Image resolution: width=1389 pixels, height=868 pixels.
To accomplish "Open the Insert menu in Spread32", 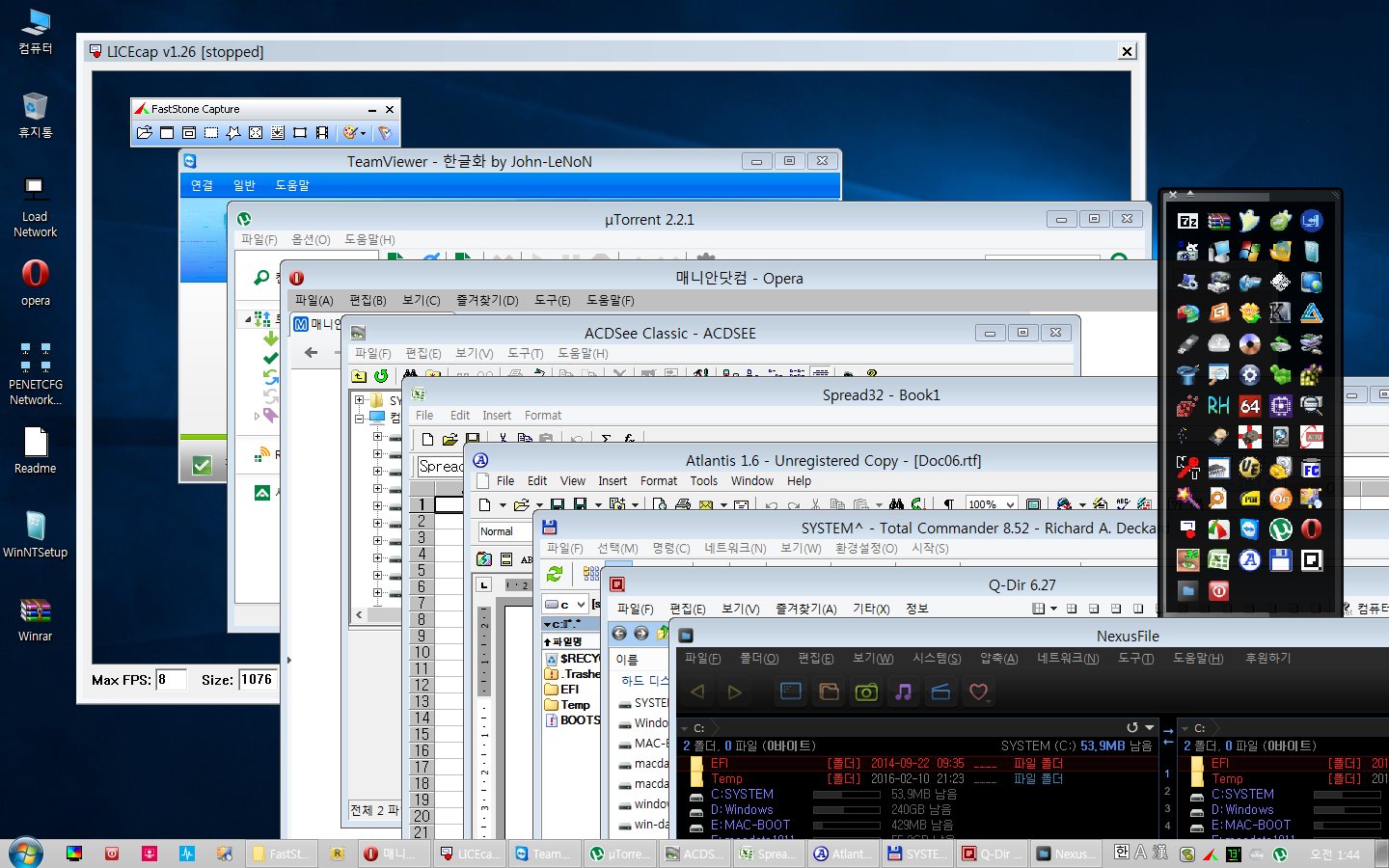I will pyautogui.click(x=497, y=415).
